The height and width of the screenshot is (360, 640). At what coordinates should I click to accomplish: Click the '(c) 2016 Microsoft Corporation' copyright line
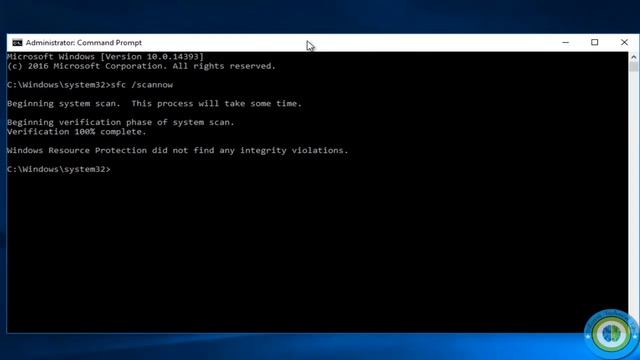(141, 66)
